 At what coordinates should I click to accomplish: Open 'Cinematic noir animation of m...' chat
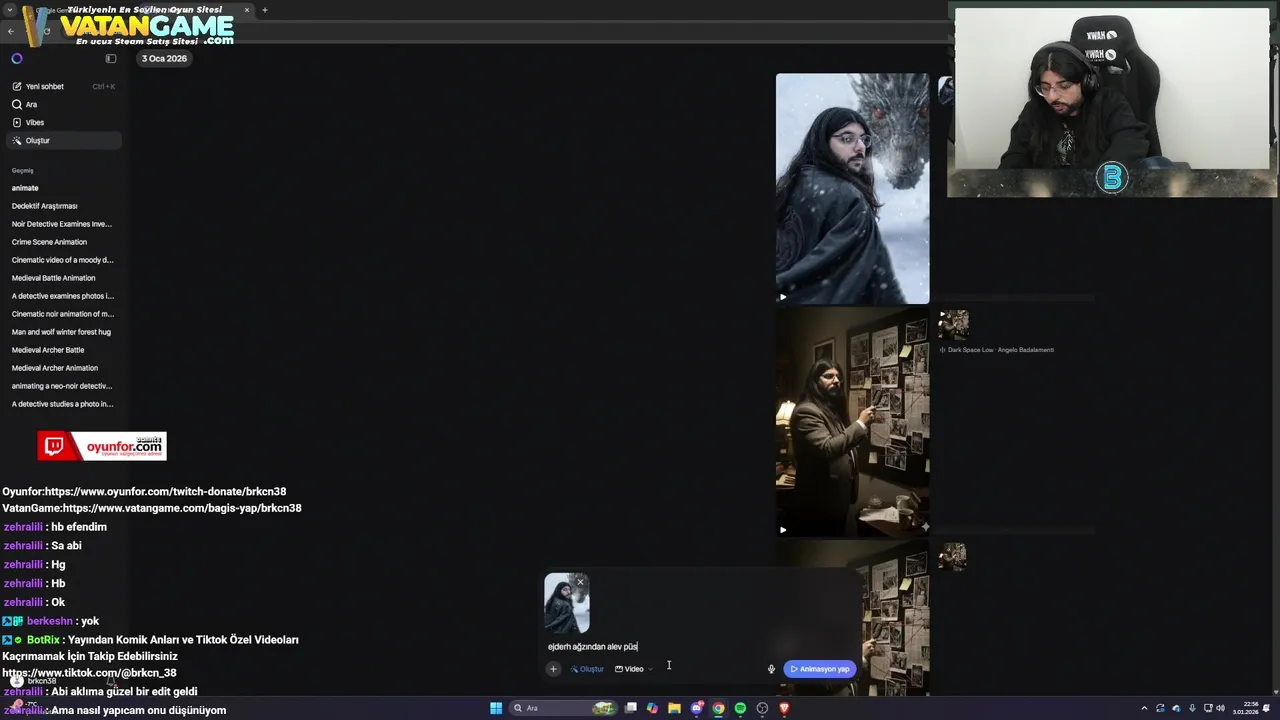pos(63,314)
